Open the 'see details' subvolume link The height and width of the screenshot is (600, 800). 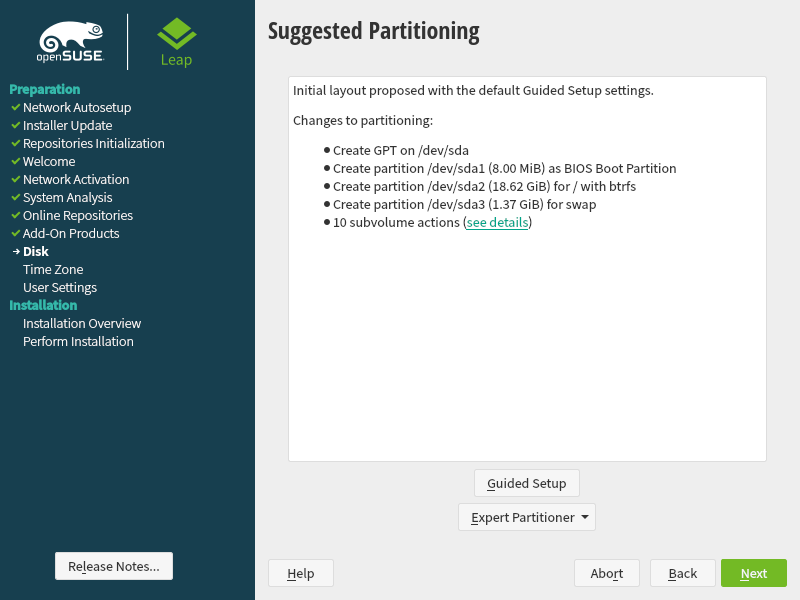497,223
